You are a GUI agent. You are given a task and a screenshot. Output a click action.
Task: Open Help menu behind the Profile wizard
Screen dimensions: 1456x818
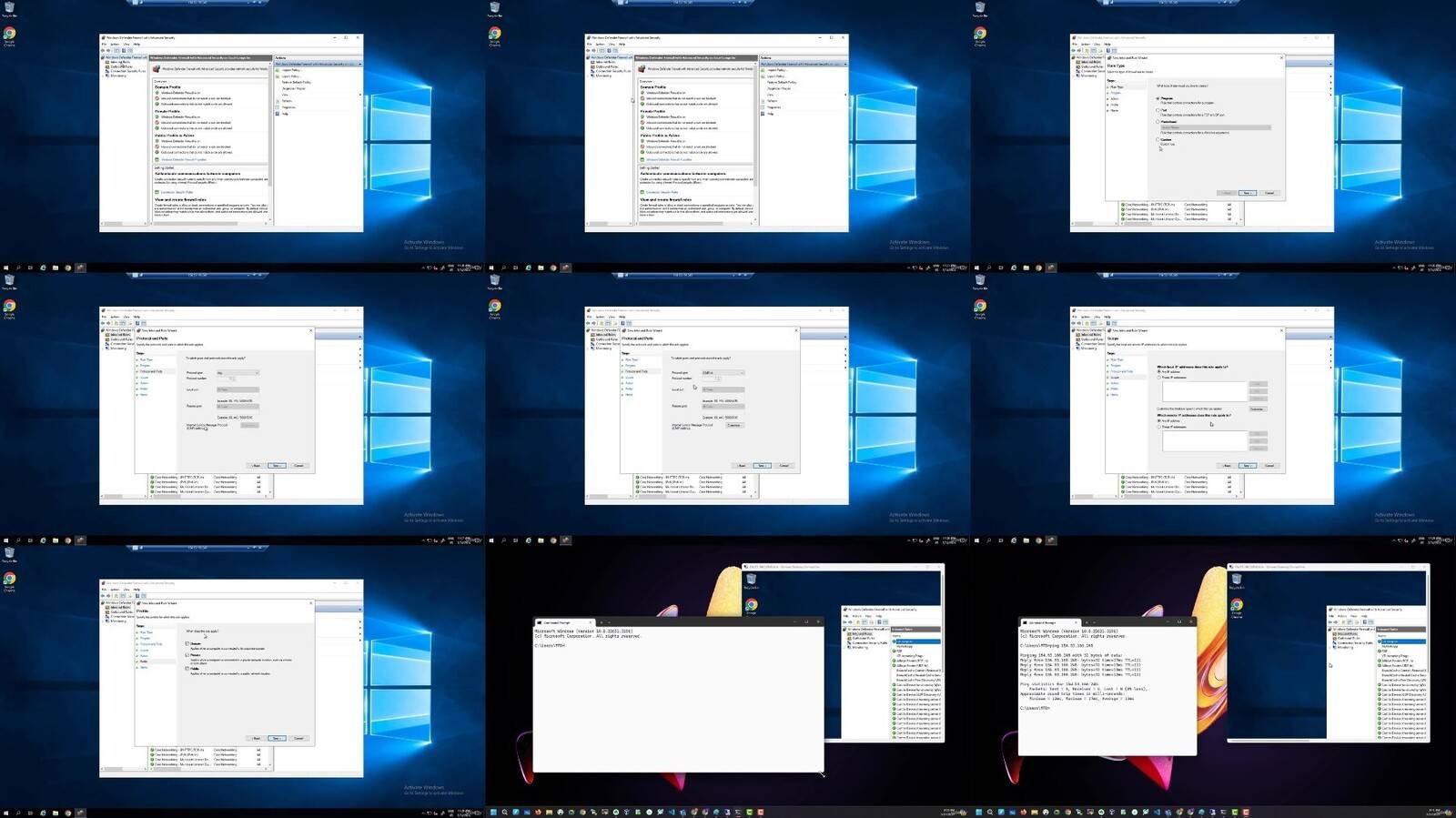tap(136, 589)
